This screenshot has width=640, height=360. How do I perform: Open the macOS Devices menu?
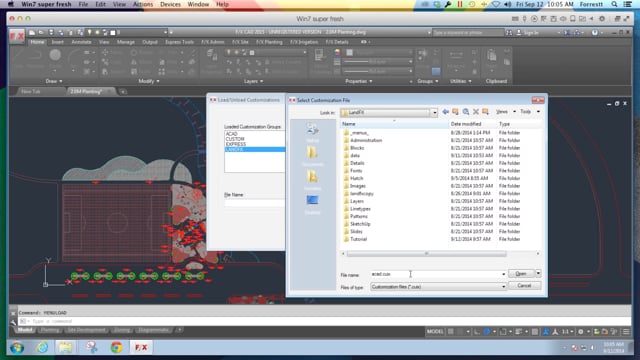point(170,4)
